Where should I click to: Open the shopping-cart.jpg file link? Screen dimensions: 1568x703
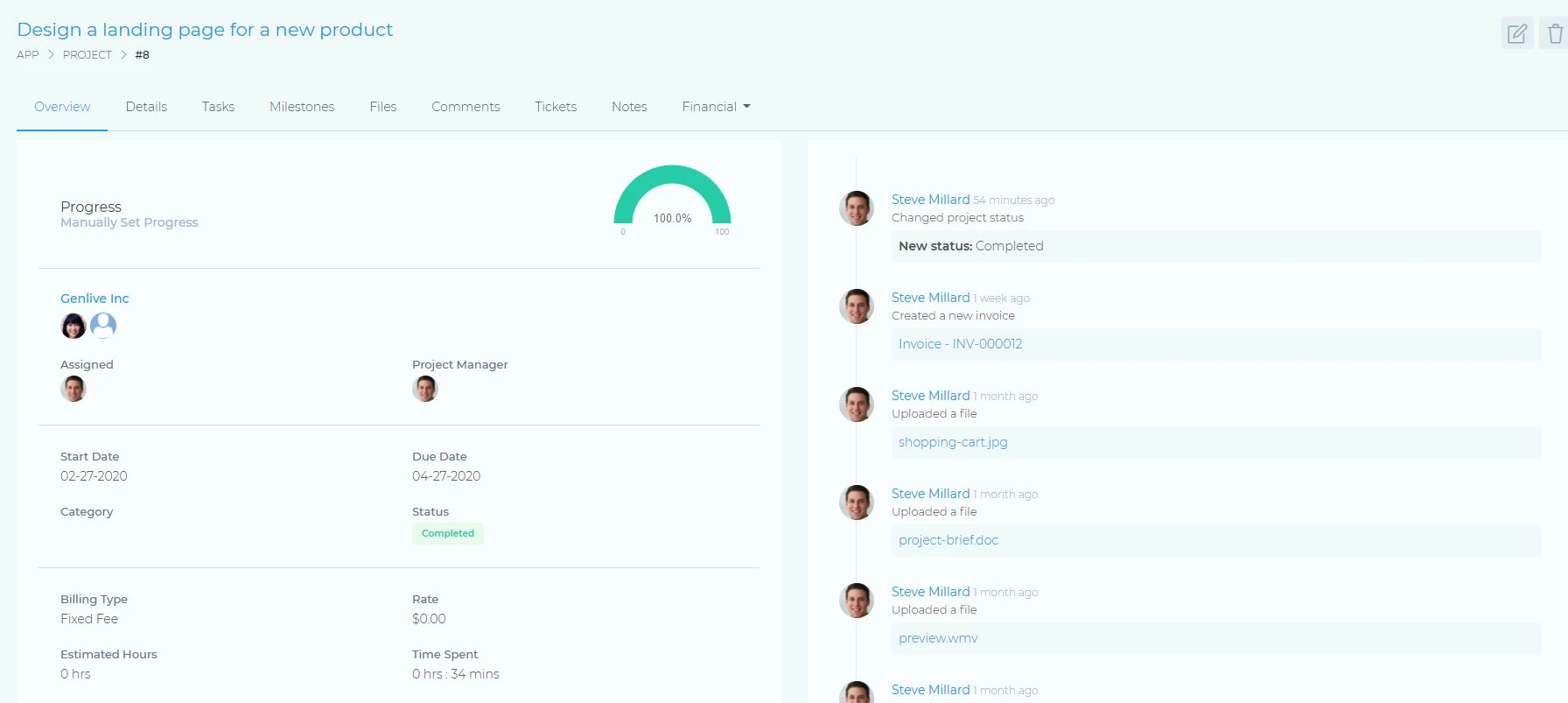(952, 442)
